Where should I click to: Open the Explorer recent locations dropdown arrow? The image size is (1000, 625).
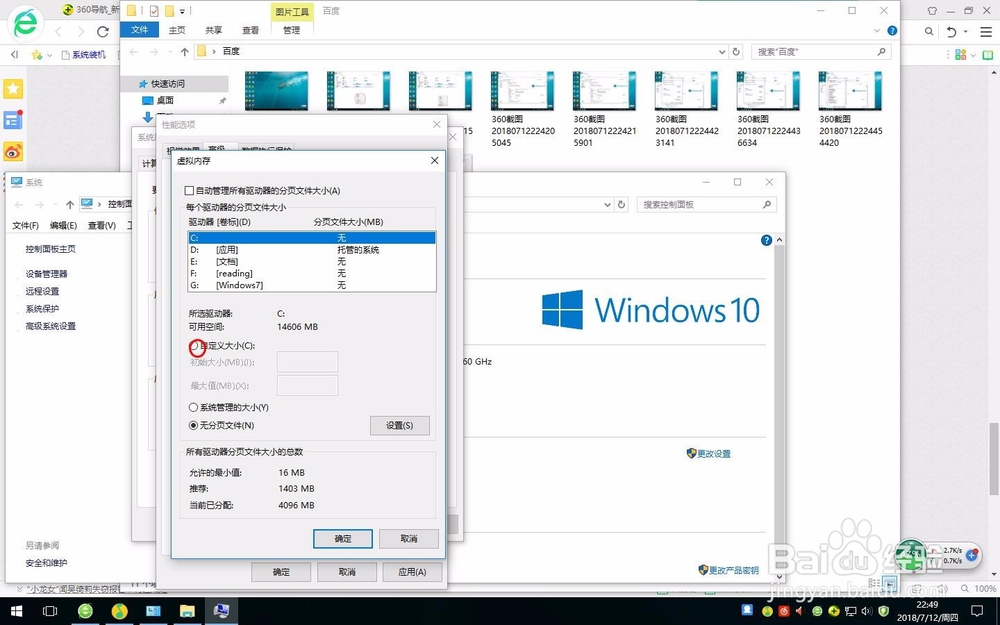coord(170,52)
